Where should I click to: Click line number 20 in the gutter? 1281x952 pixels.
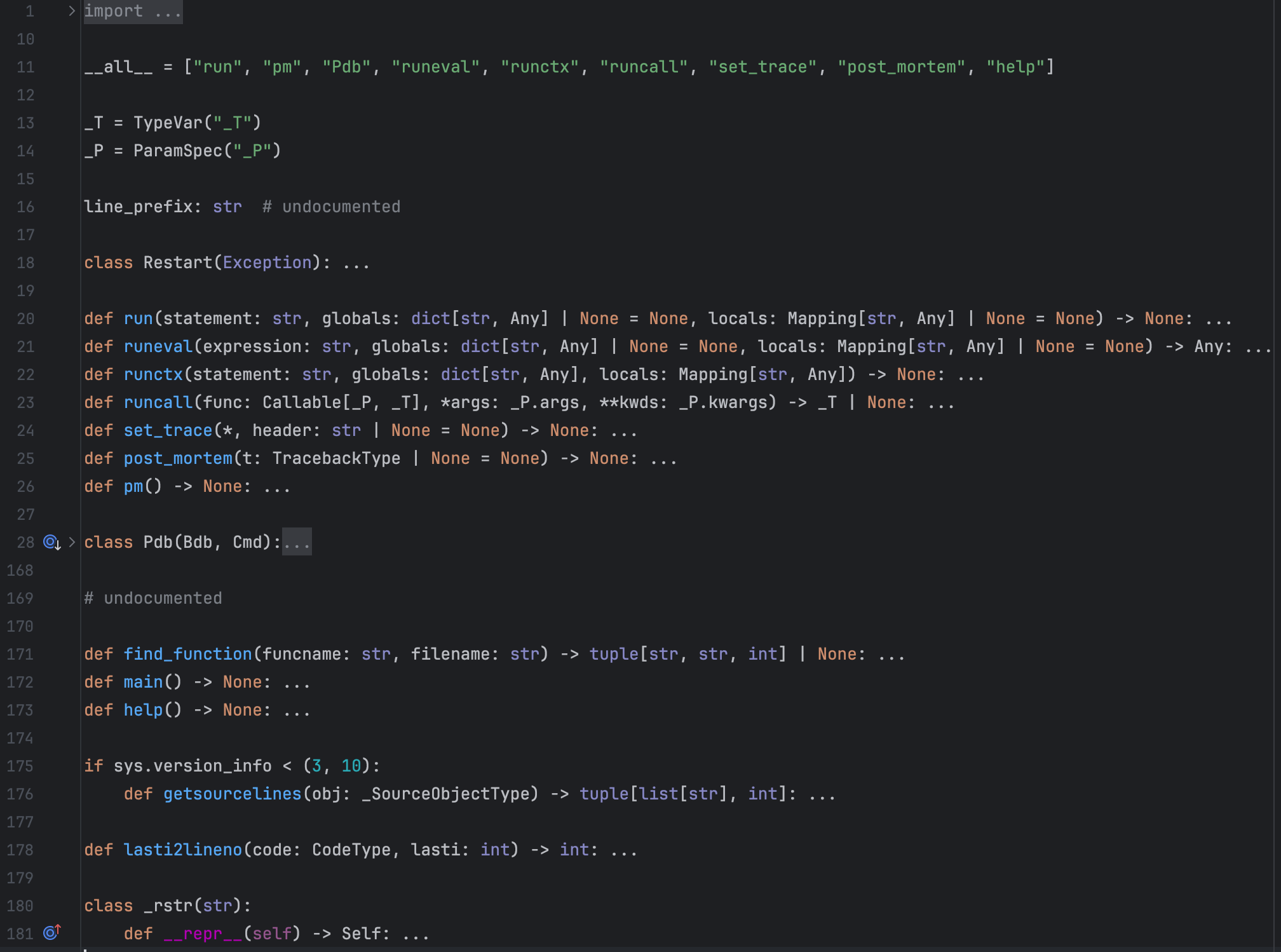[x=25, y=318]
